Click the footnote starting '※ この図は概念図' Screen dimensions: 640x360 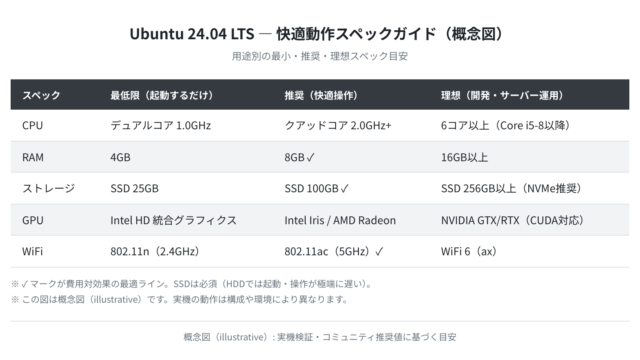(x=180, y=300)
